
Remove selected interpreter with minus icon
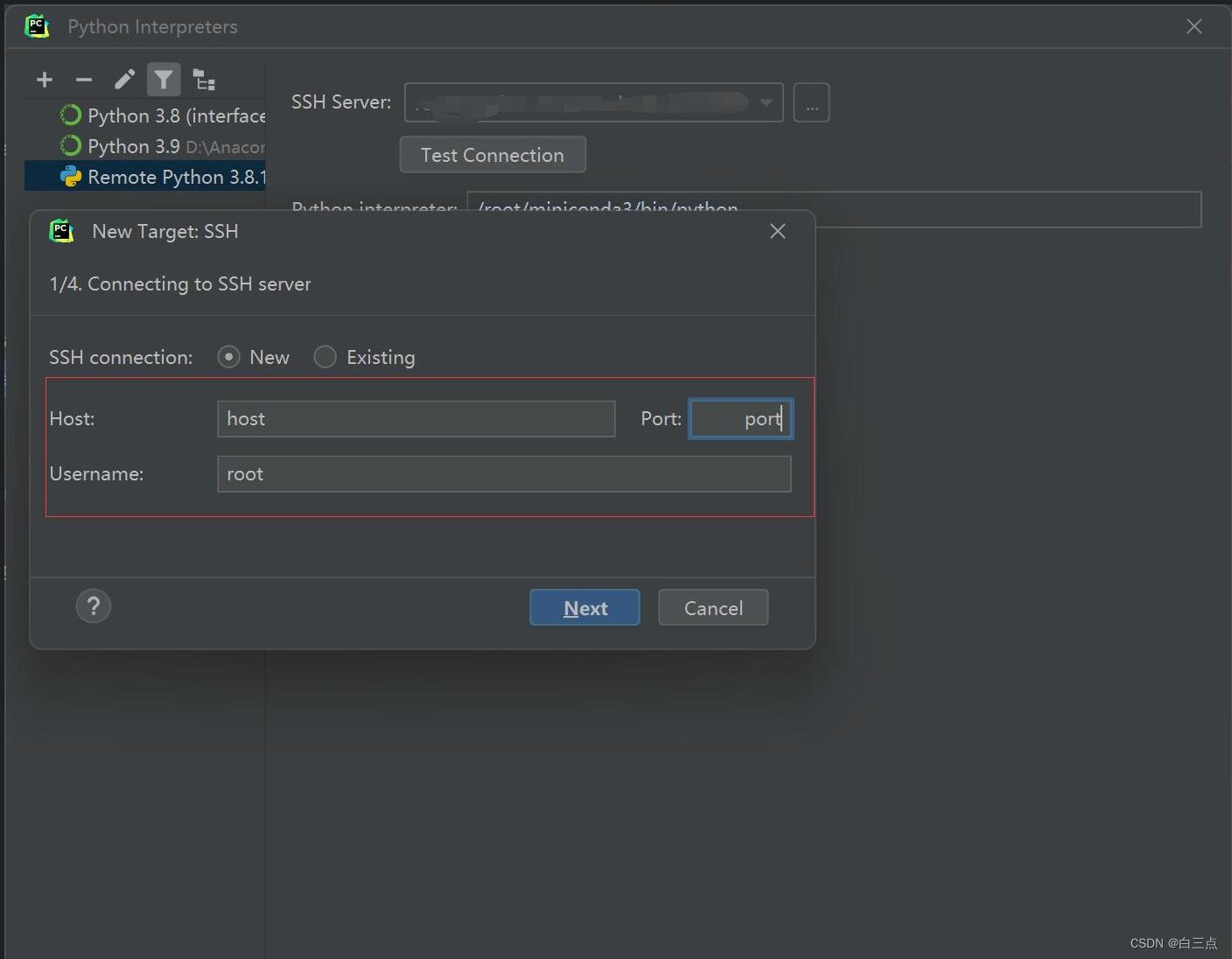(x=84, y=80)
